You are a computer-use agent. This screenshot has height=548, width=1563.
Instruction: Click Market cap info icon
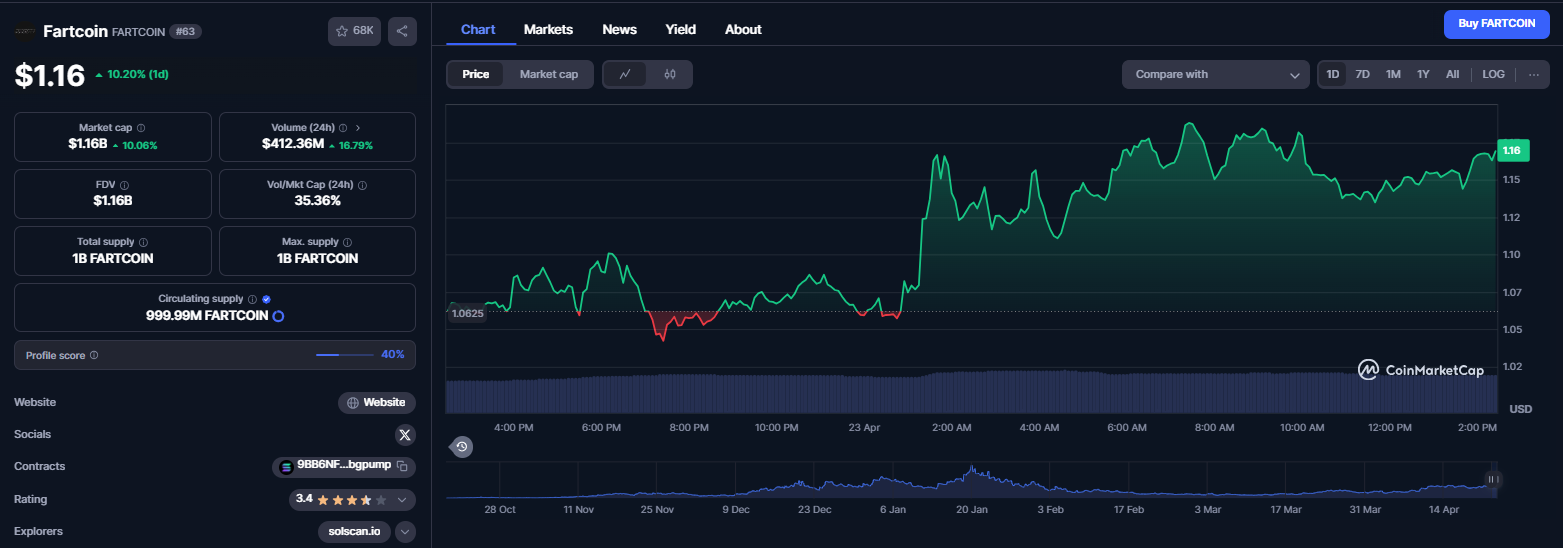141,128
